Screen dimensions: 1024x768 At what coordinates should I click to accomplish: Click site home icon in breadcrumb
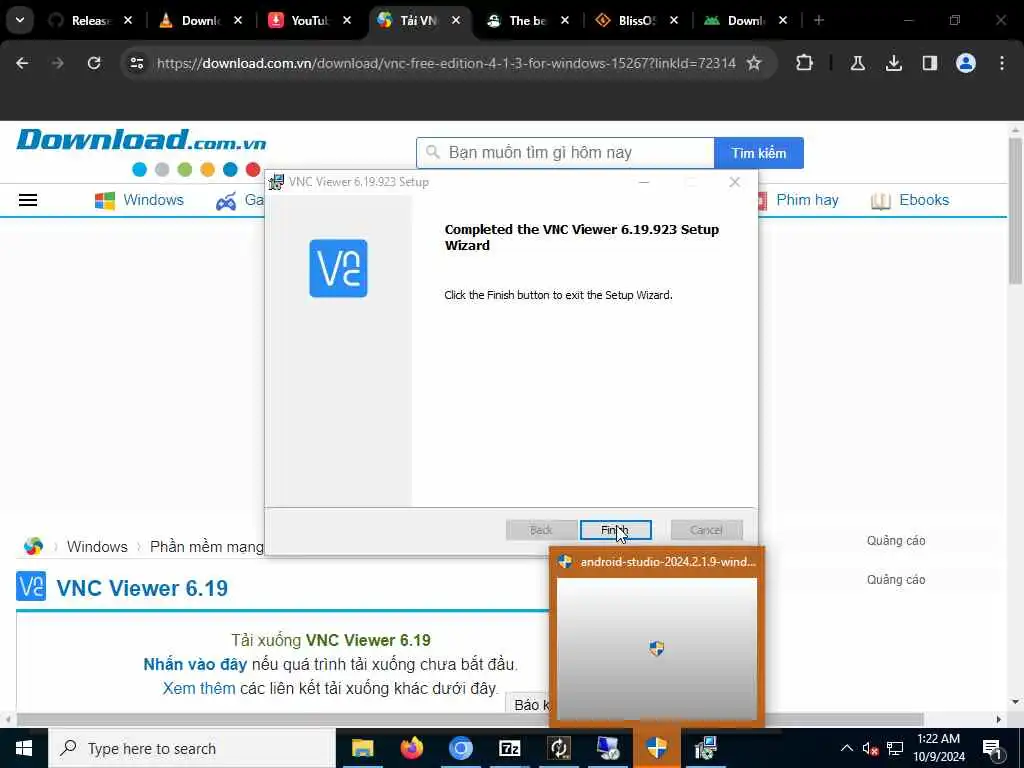(33, 547)
